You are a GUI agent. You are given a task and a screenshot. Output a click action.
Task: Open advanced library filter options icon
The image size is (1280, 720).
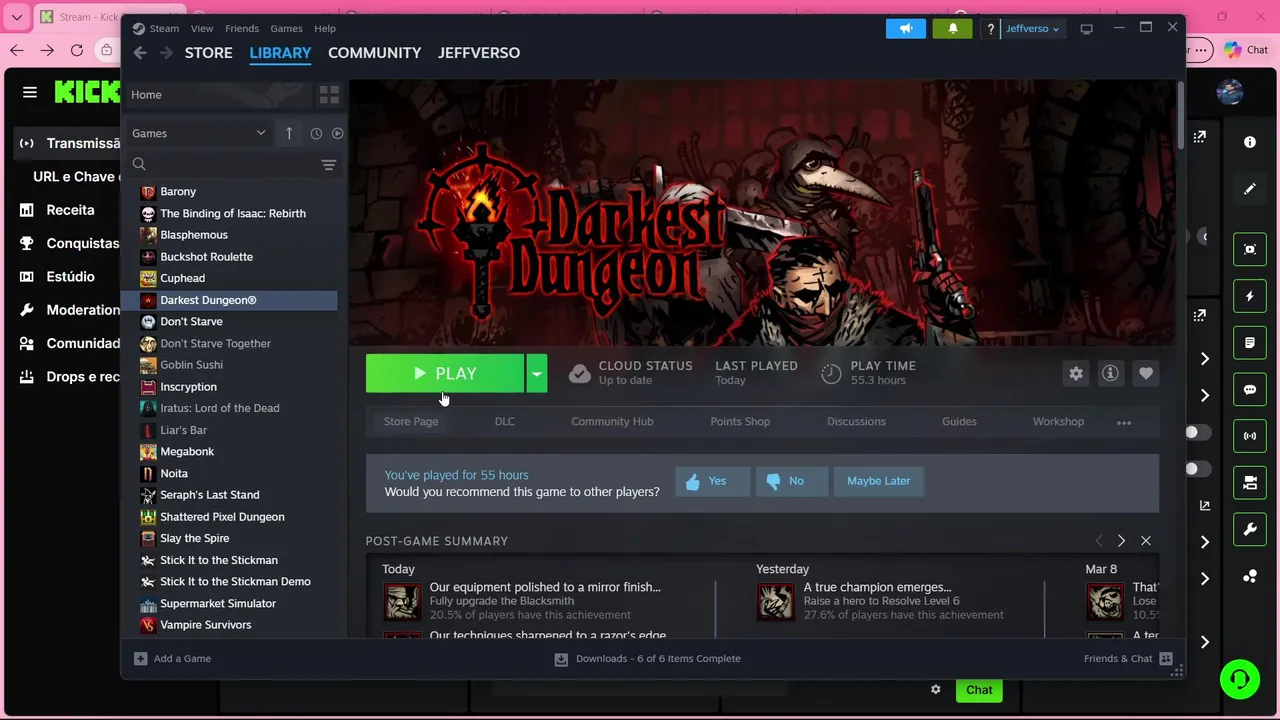(328, 164)
